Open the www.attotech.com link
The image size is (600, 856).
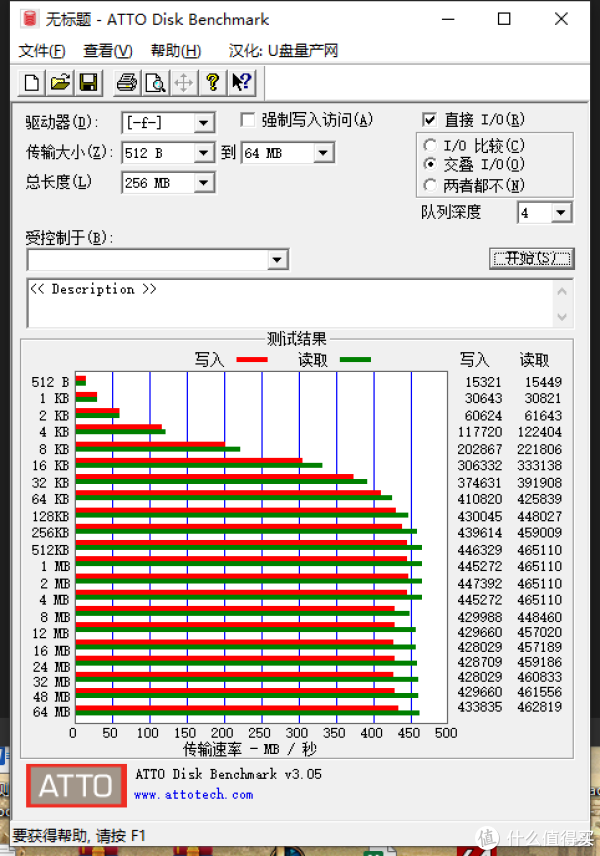click(194, 795)
